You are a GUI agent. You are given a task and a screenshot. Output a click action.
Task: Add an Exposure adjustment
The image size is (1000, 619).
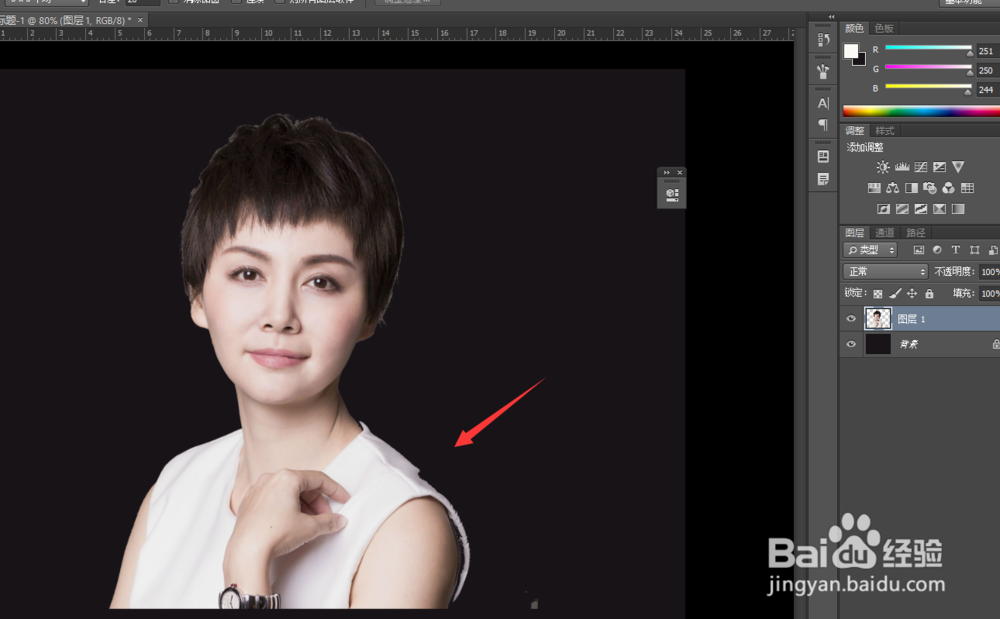coord(939,167)
